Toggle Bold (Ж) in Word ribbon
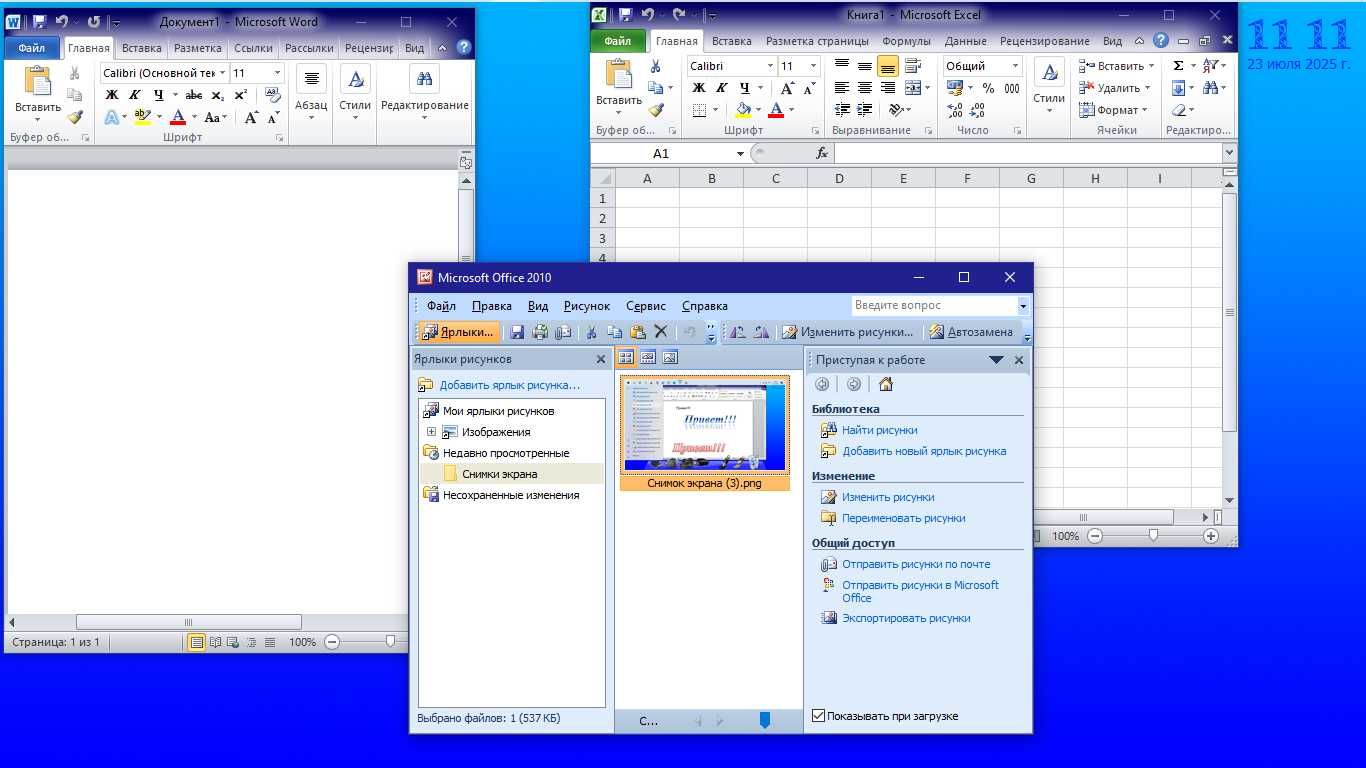Screen dimensions: 1366x768 [x=112, y=95]
